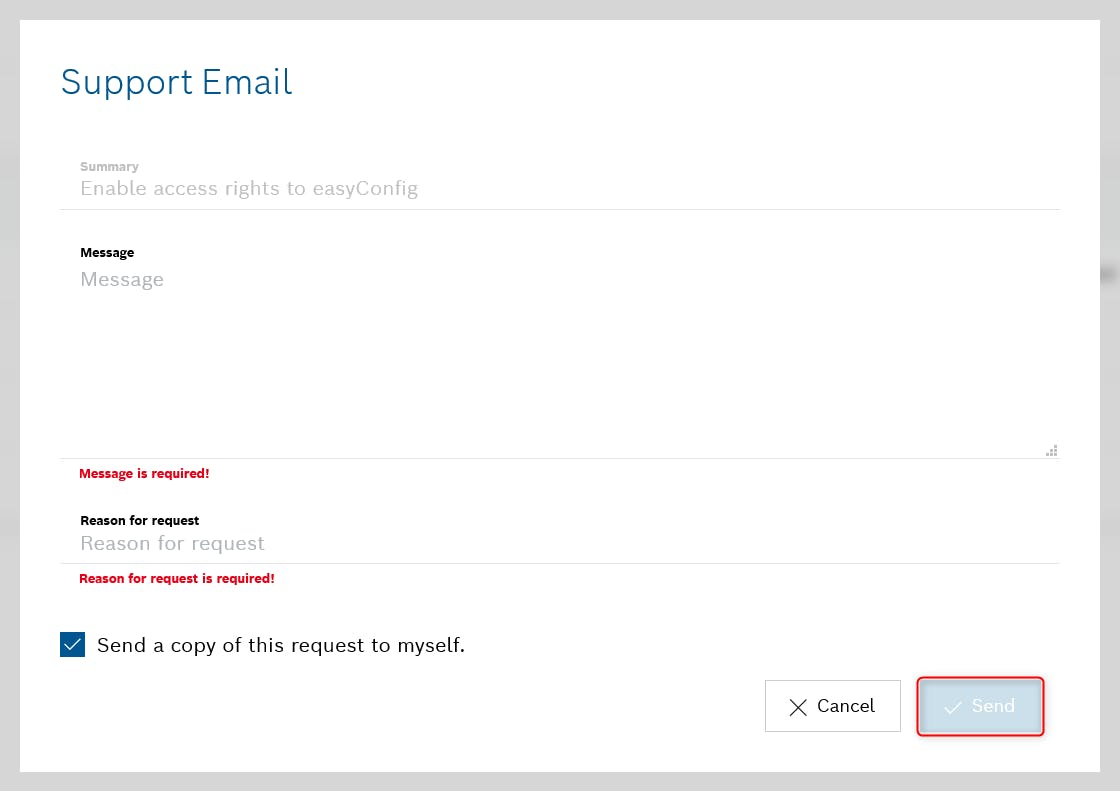This screenshot has width=1120, height=791.
Task: Click the 'Enable access rights to easyConfig' text
Action: click(249, 188)
